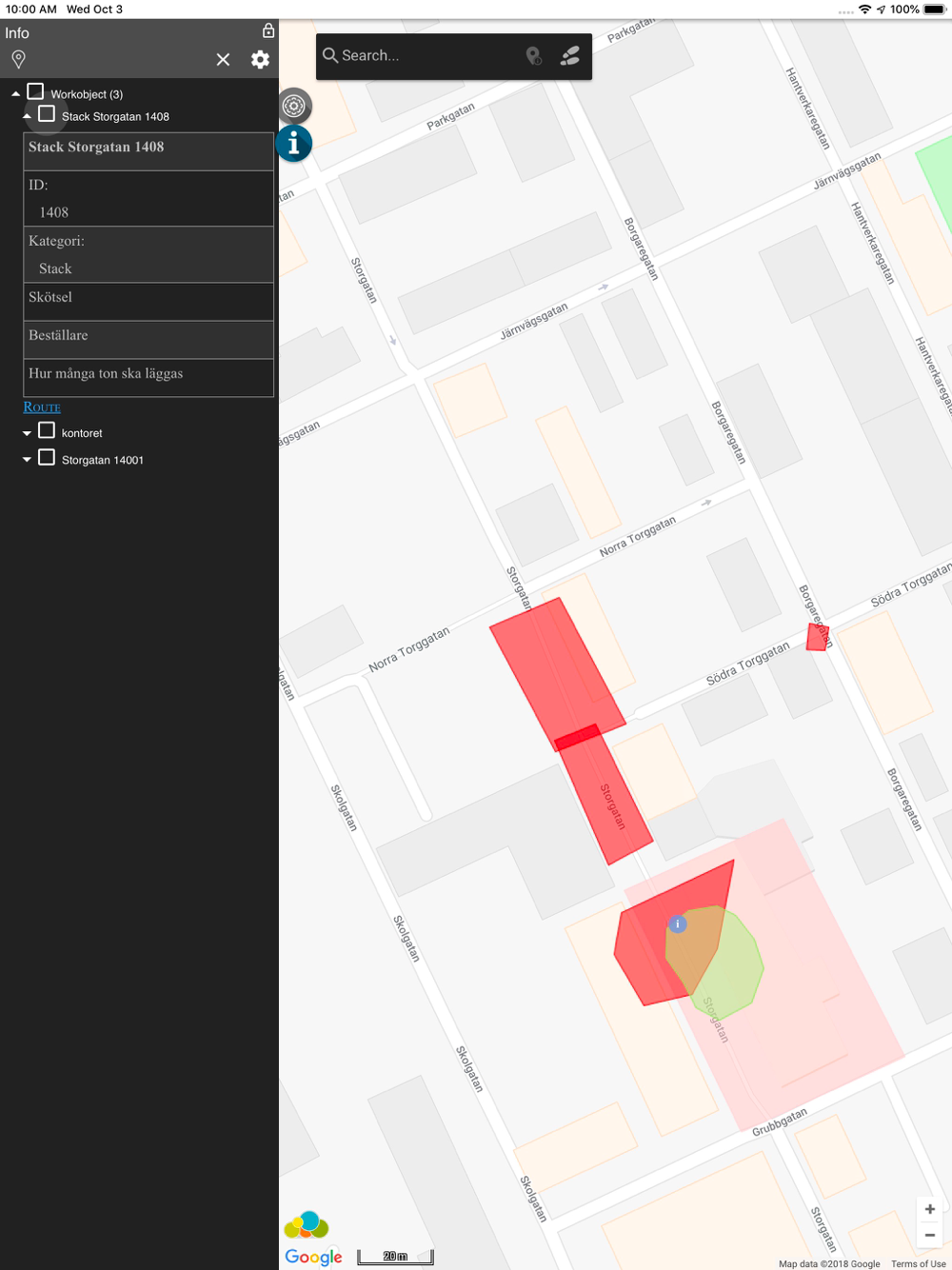The height and width of the screenshot is (1270, 952).
Task: Tap the Stack Storgatan 1408 header row
Action: (x=149, y=151)
